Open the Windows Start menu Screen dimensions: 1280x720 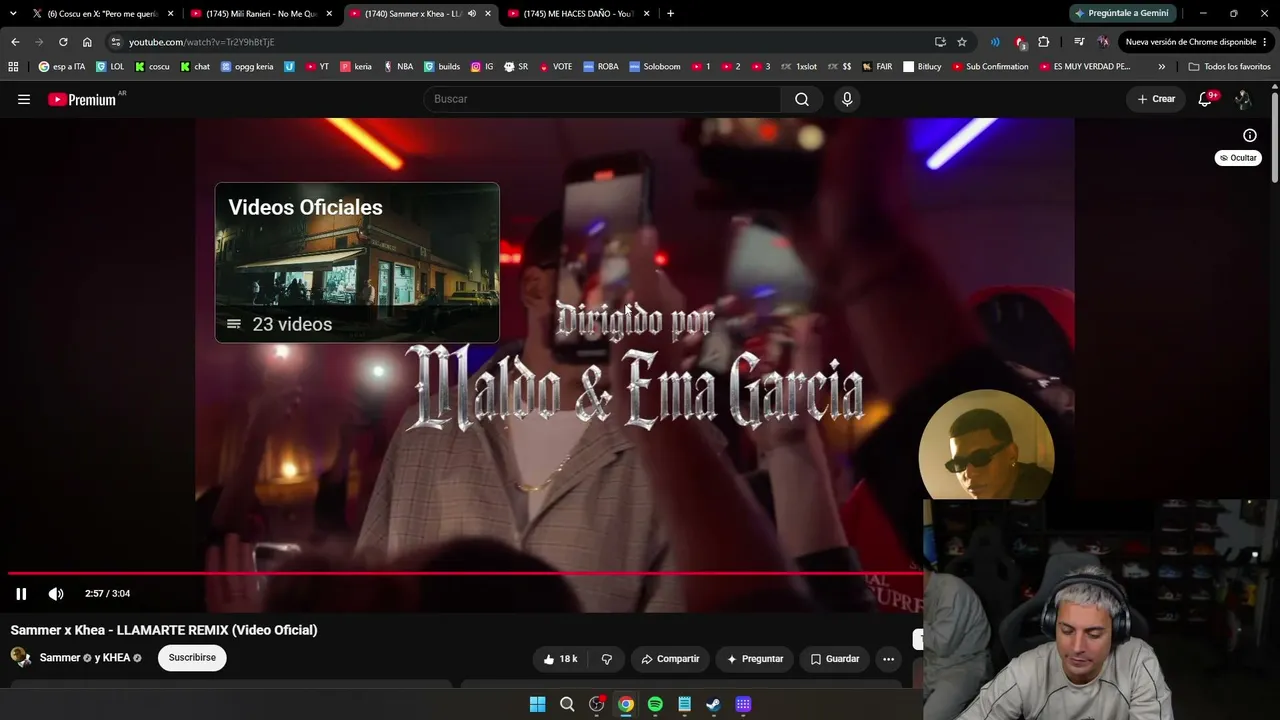click(x=538, y=704)
